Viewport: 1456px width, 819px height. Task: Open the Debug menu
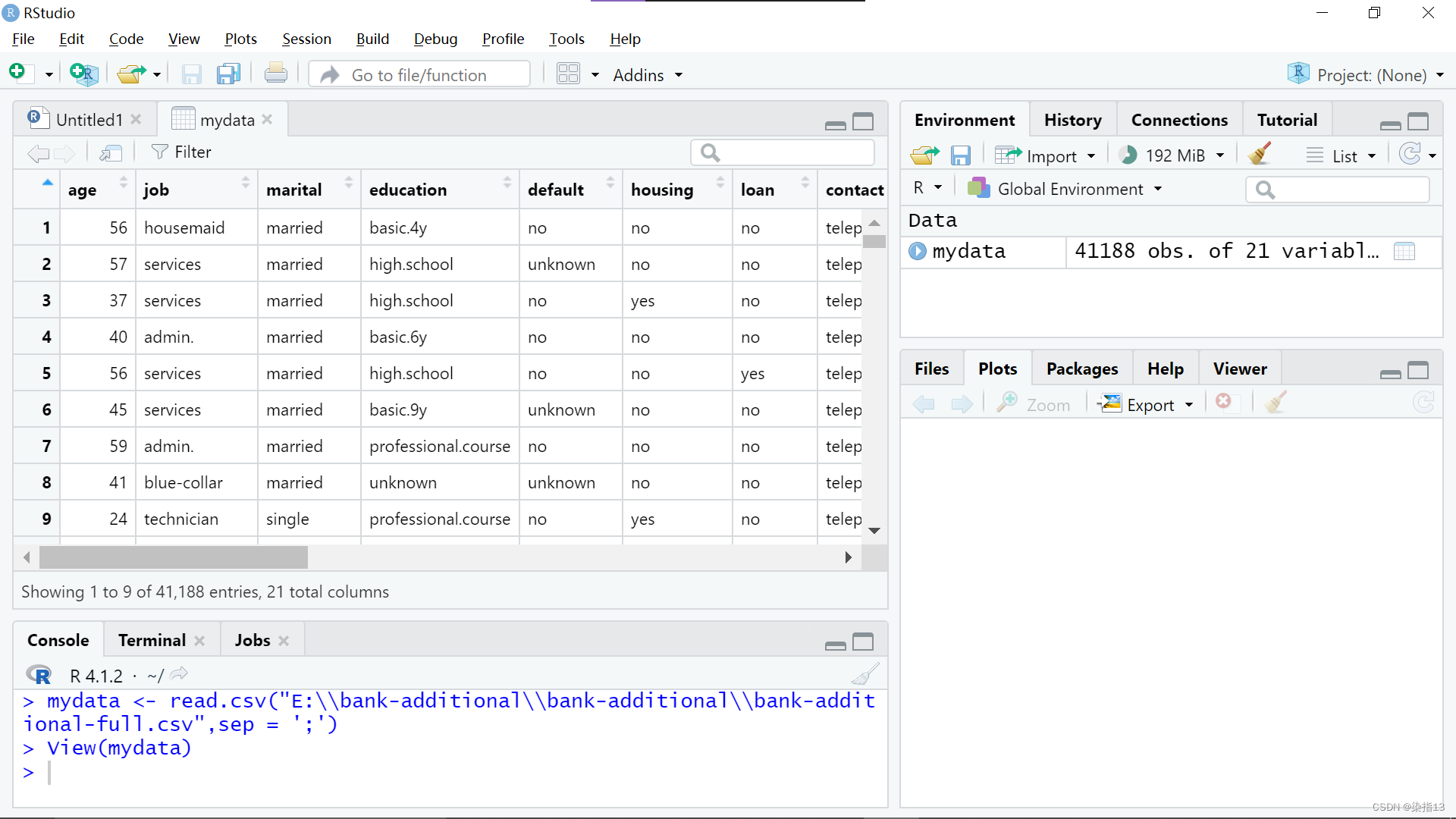(435, 38)
